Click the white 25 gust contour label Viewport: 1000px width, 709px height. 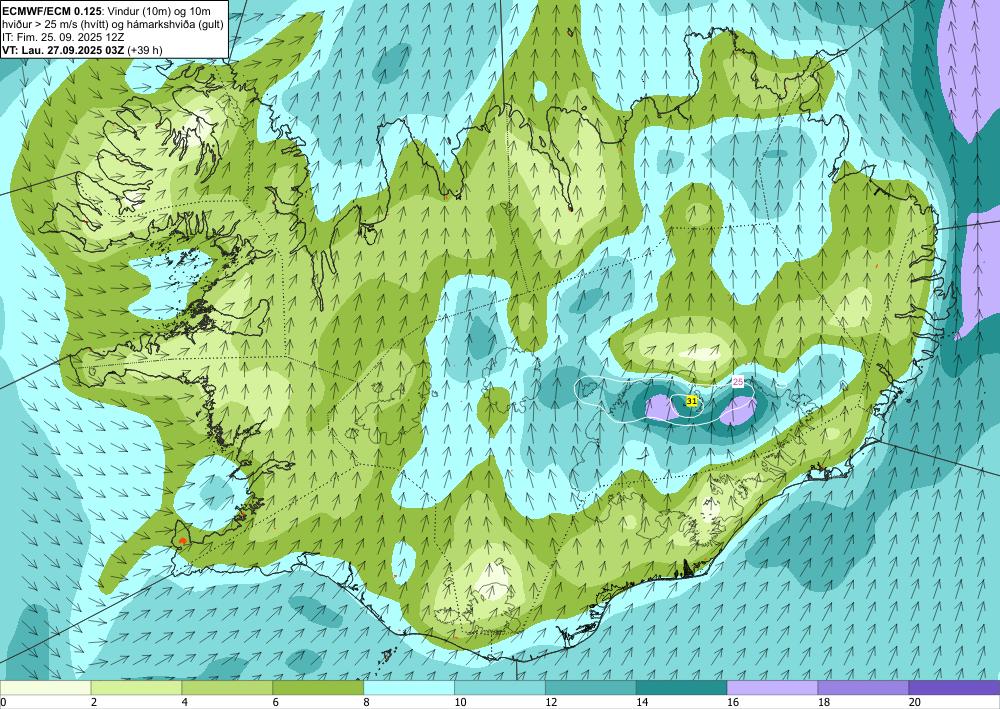click(738, 382)
